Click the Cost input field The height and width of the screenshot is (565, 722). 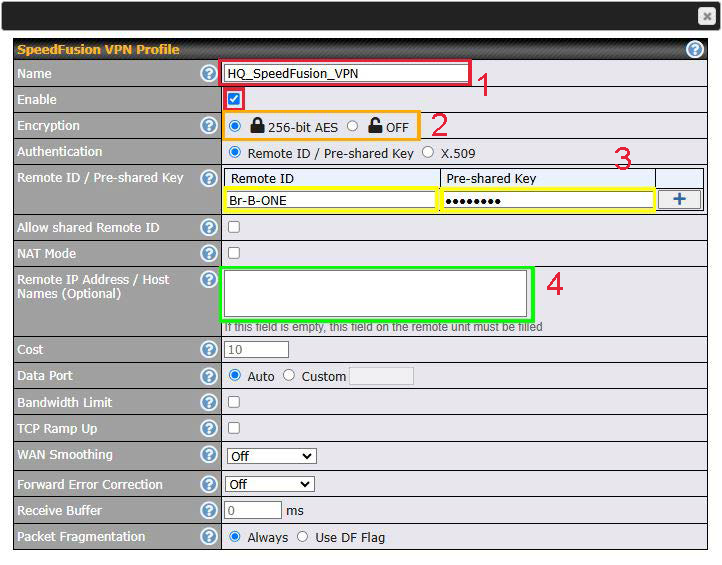coord(256,349)
